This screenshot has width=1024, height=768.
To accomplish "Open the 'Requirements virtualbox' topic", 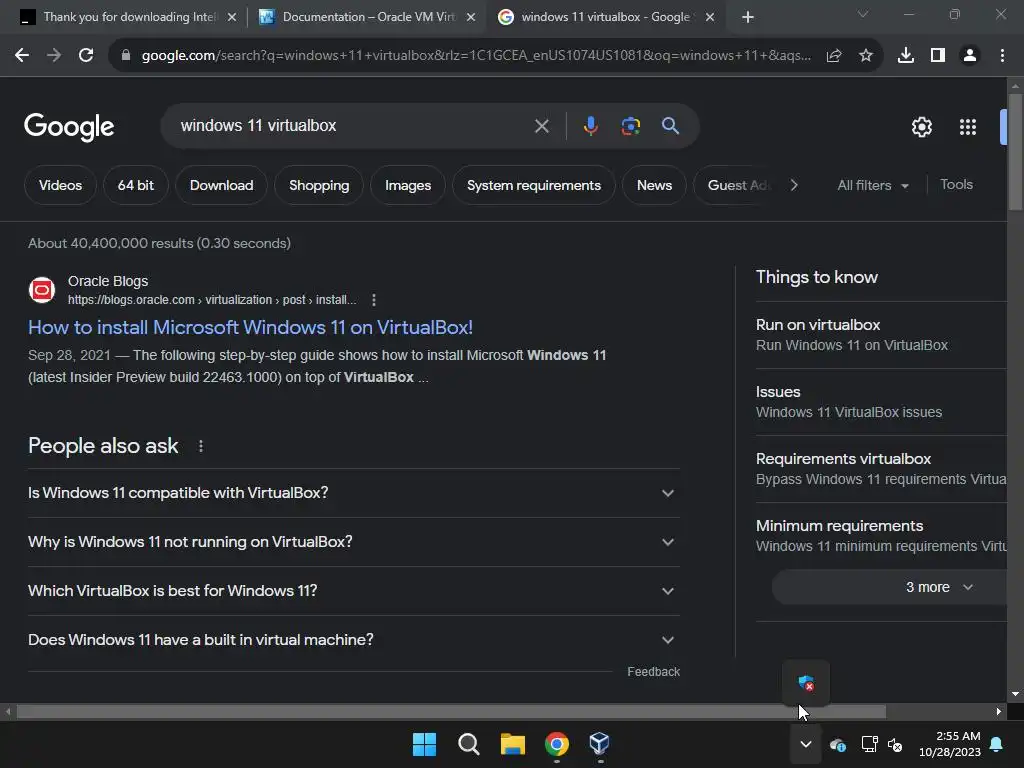I will pyautogui.click(x=881, y=469).
